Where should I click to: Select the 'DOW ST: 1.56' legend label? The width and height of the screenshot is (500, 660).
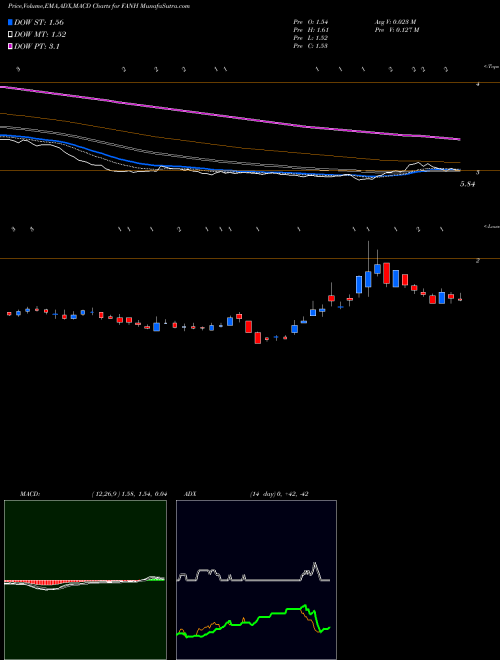(x=39, y=22)
